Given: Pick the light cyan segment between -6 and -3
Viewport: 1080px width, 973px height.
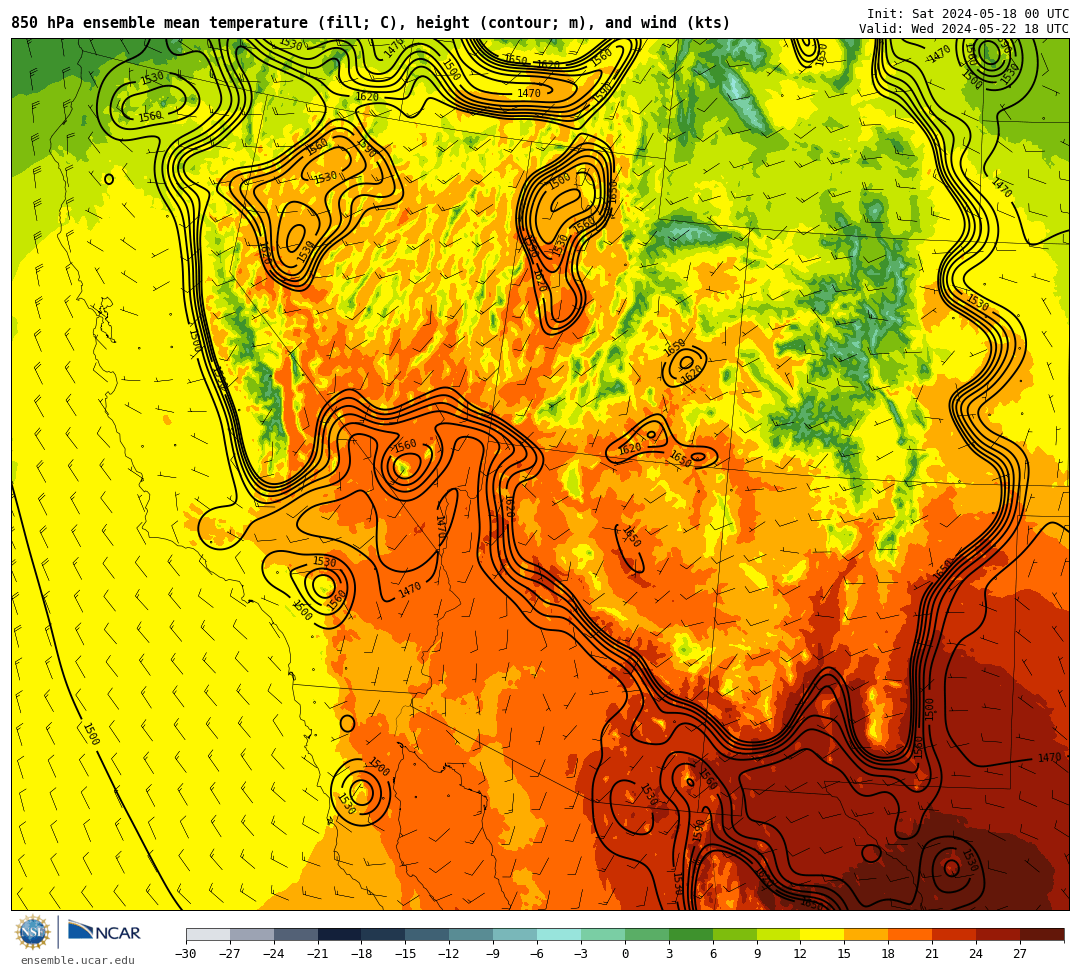Looking at the screenshot, I should coord(559,934).
